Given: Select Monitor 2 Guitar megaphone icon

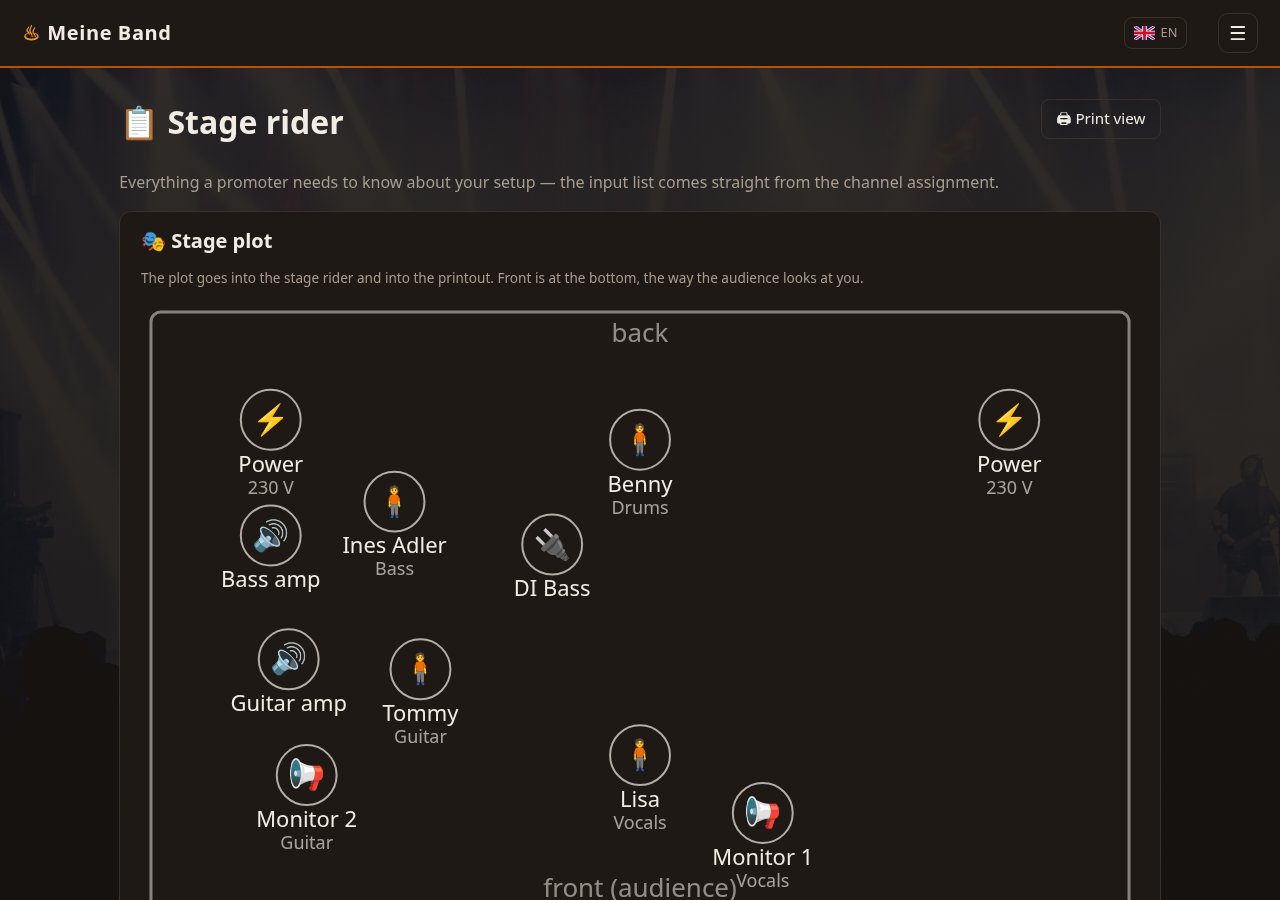Looking at the screenshot, I should [x=307, y=775].
